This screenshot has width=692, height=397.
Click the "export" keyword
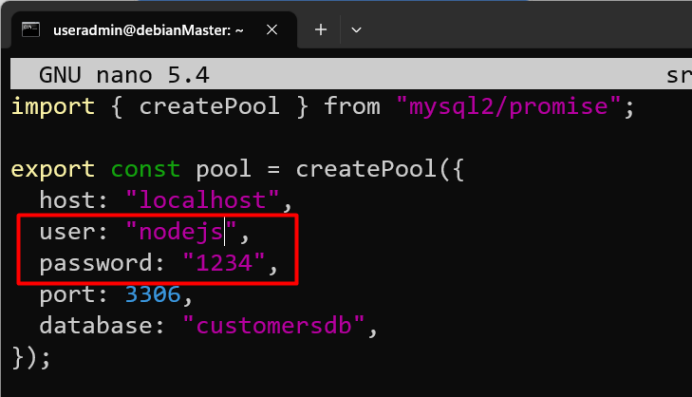(53, 169)
